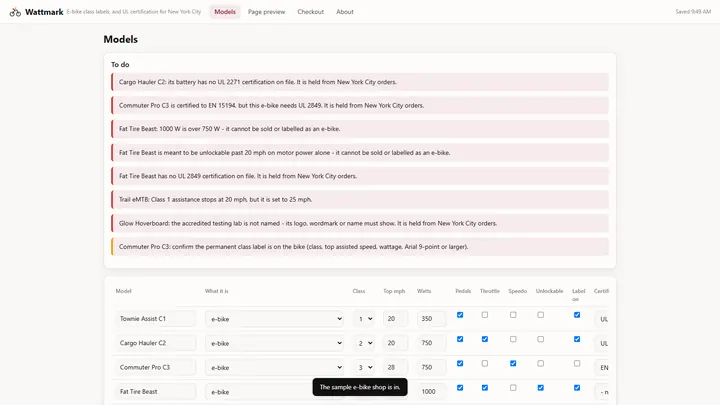
Task: Click the Wattmark bicycle logo icon
Action: point(15,12)
